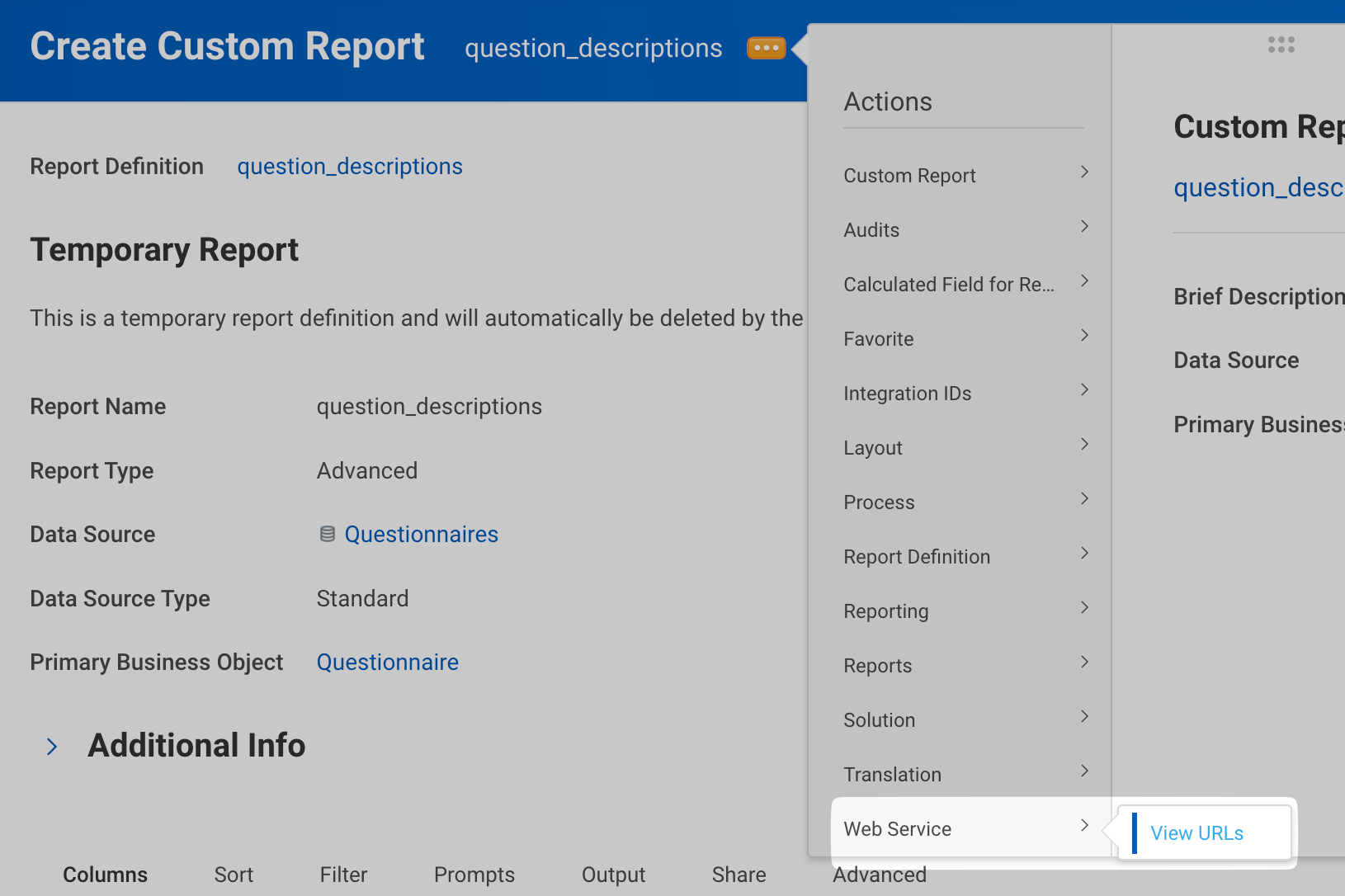The height and width of the screenshot is (896, 1345).
Task: Switch to the Sort tab
Action: coord(234,875)
